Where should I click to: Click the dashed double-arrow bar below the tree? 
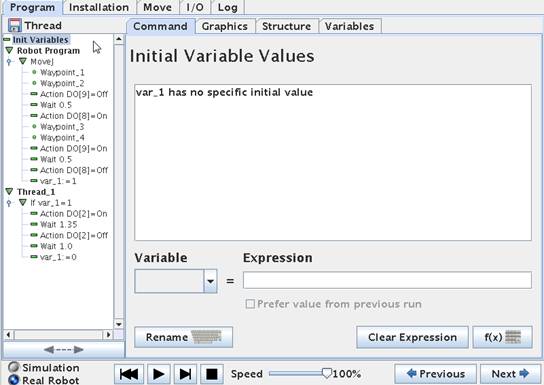click(64, 349)
